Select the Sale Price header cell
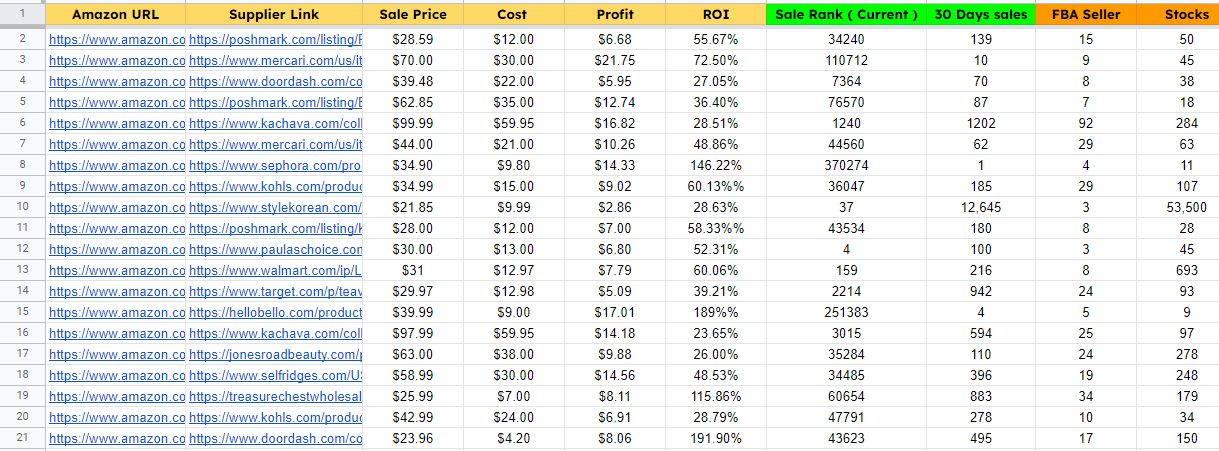The width and height of the screenshot is (1219, 451). tap(413, 15)
